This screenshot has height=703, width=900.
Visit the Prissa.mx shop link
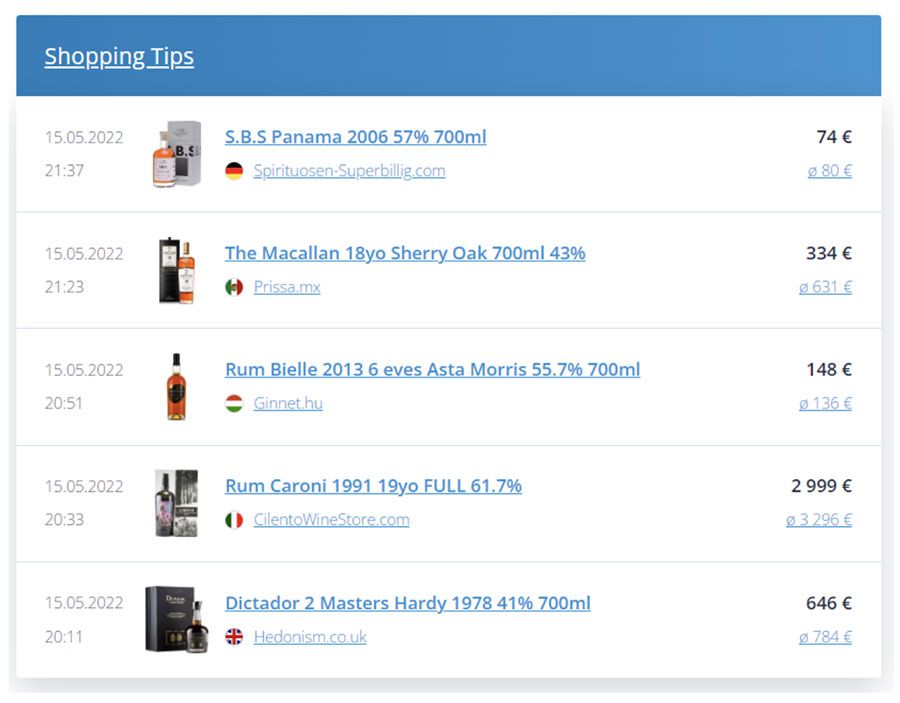pos(287,287)
